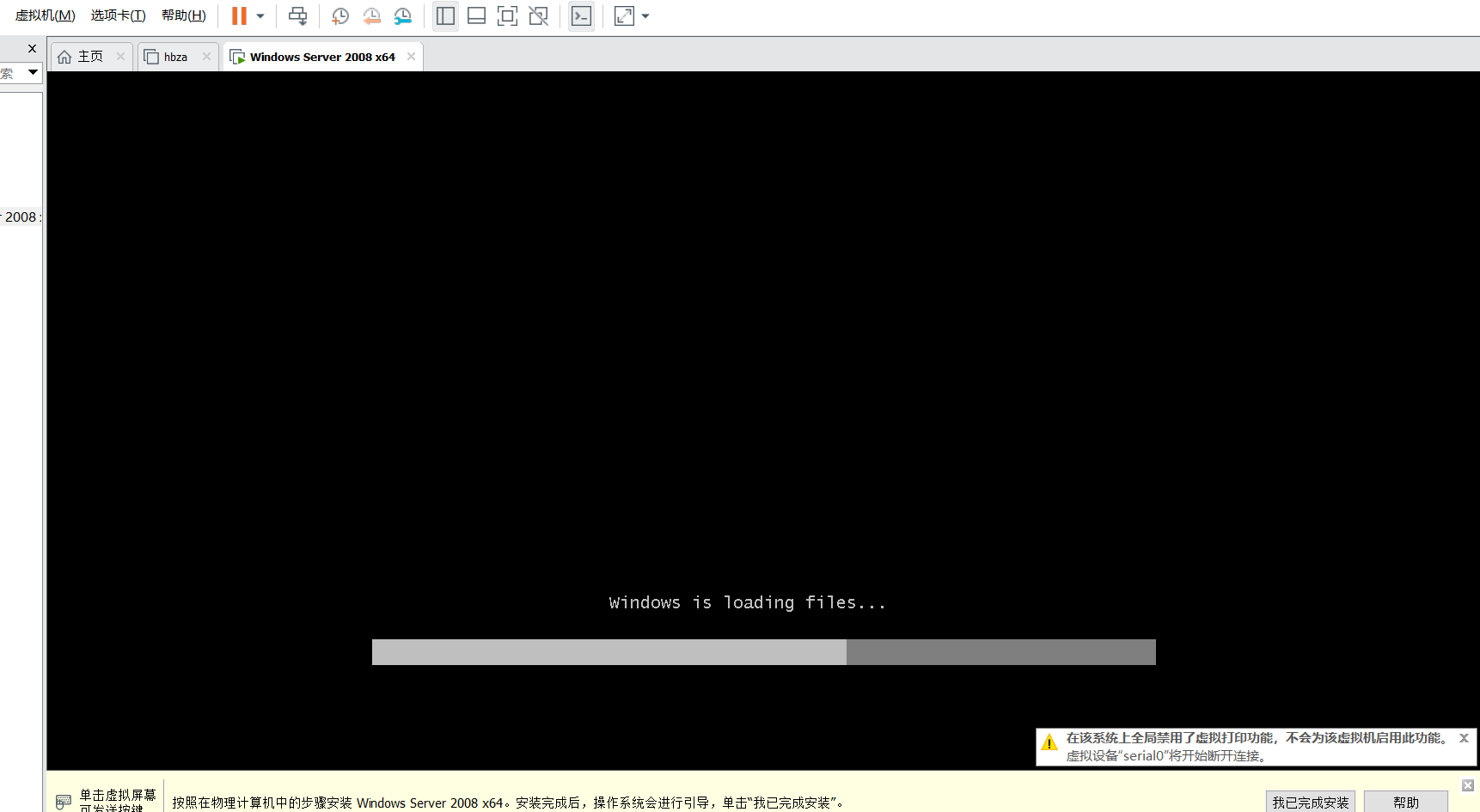Click the home icon on the 主页 tab

click(64, 57)
